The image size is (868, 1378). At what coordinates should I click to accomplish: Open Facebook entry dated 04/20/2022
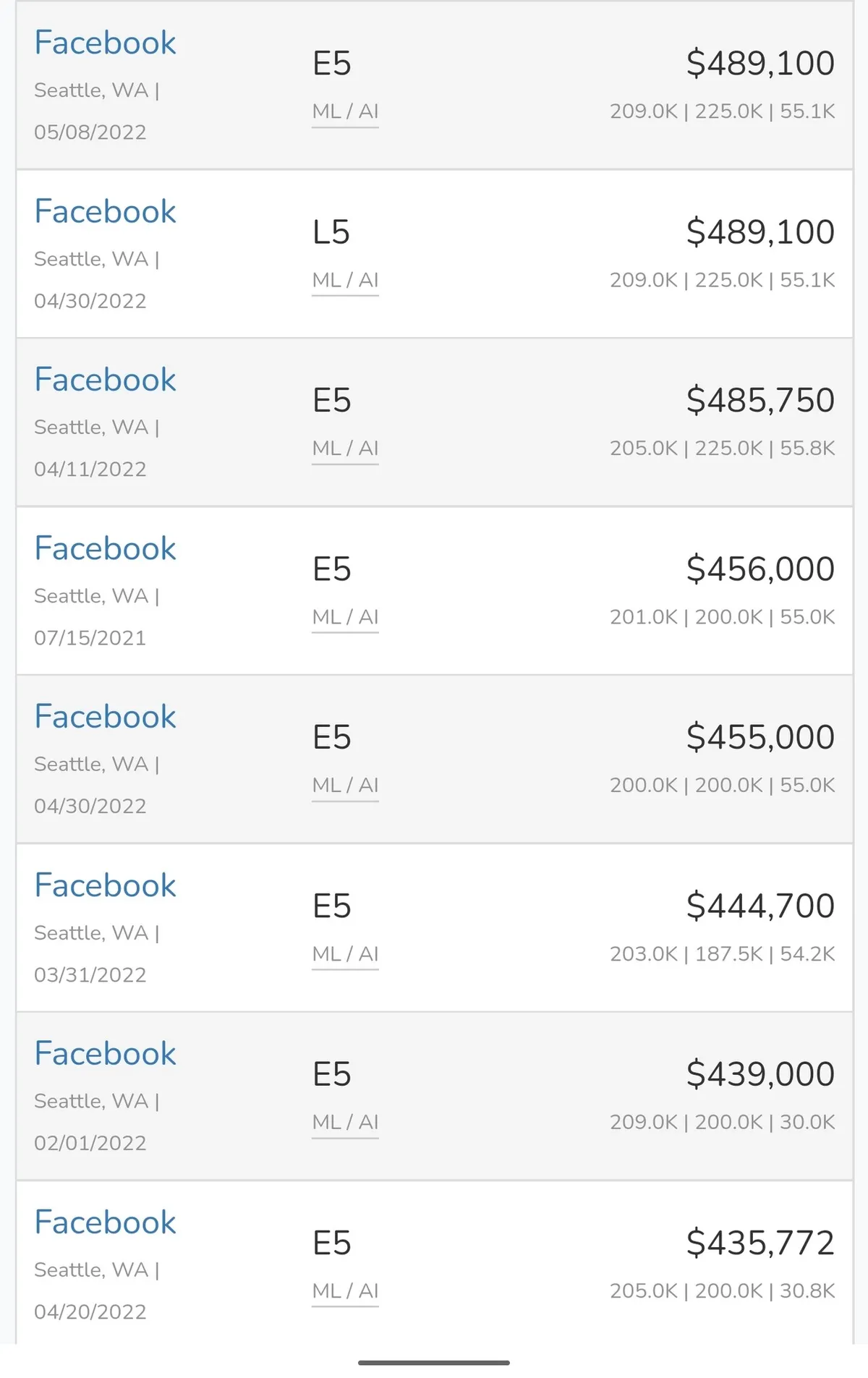[106, 1223]
